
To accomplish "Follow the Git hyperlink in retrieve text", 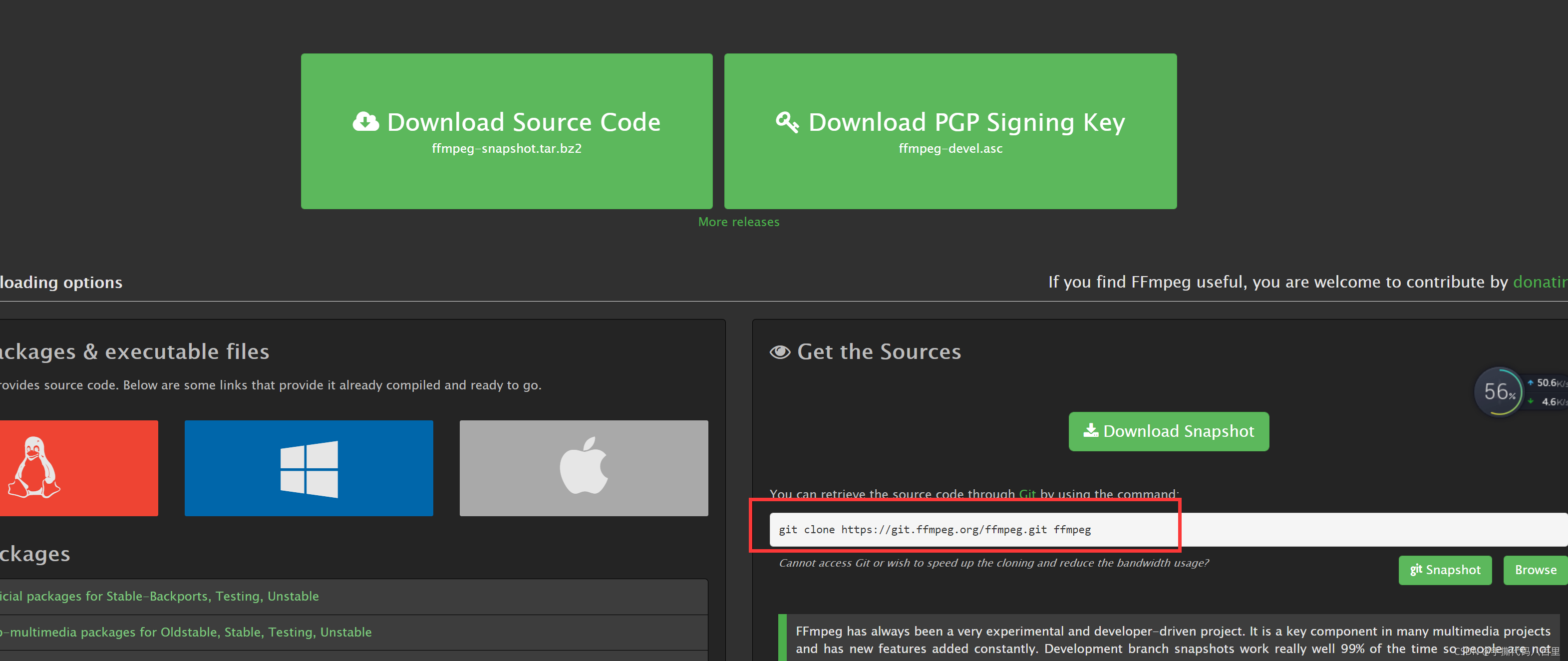I will 1027,494.
